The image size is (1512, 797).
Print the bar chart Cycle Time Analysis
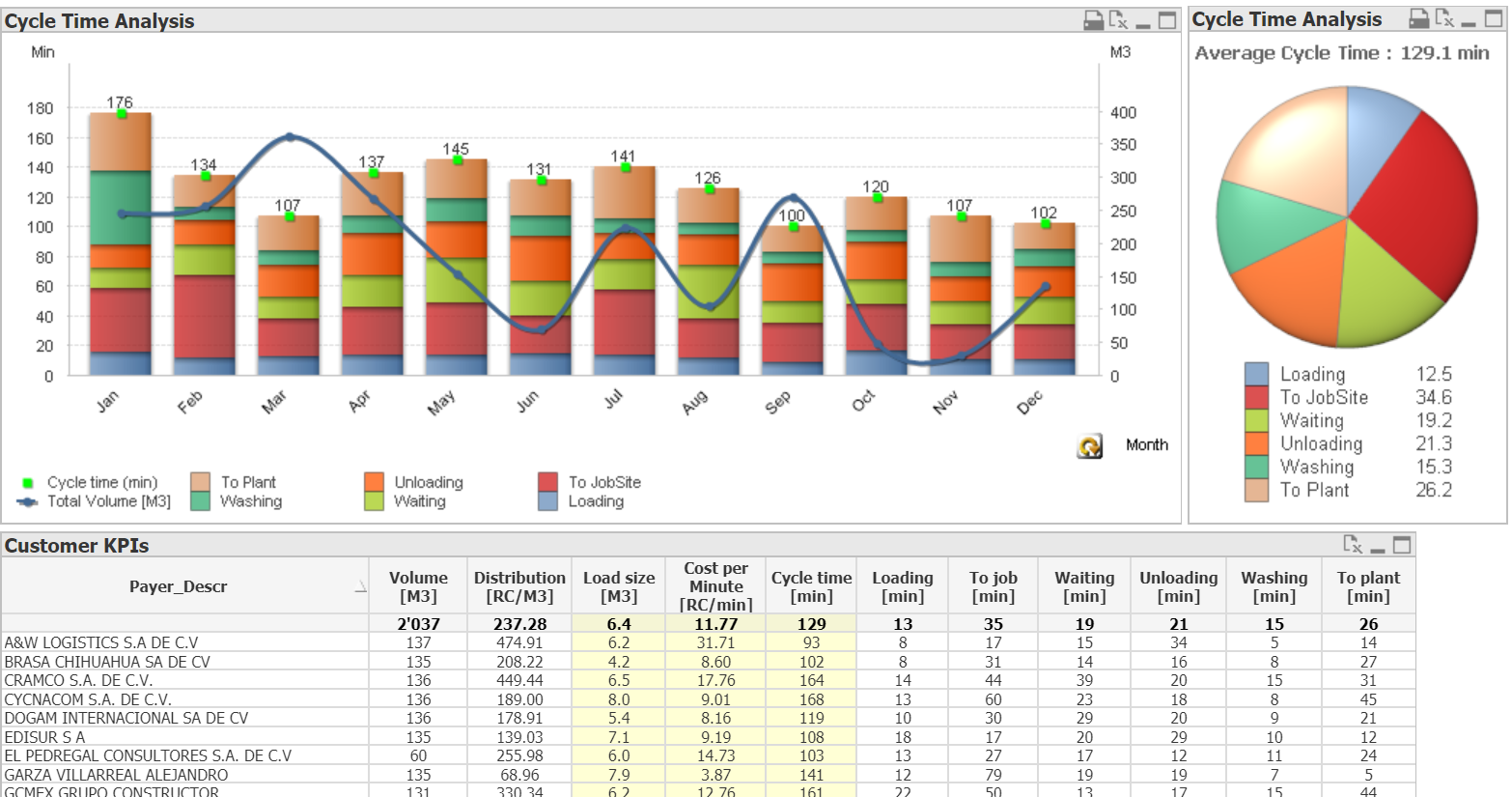(x=1093, y=20)
